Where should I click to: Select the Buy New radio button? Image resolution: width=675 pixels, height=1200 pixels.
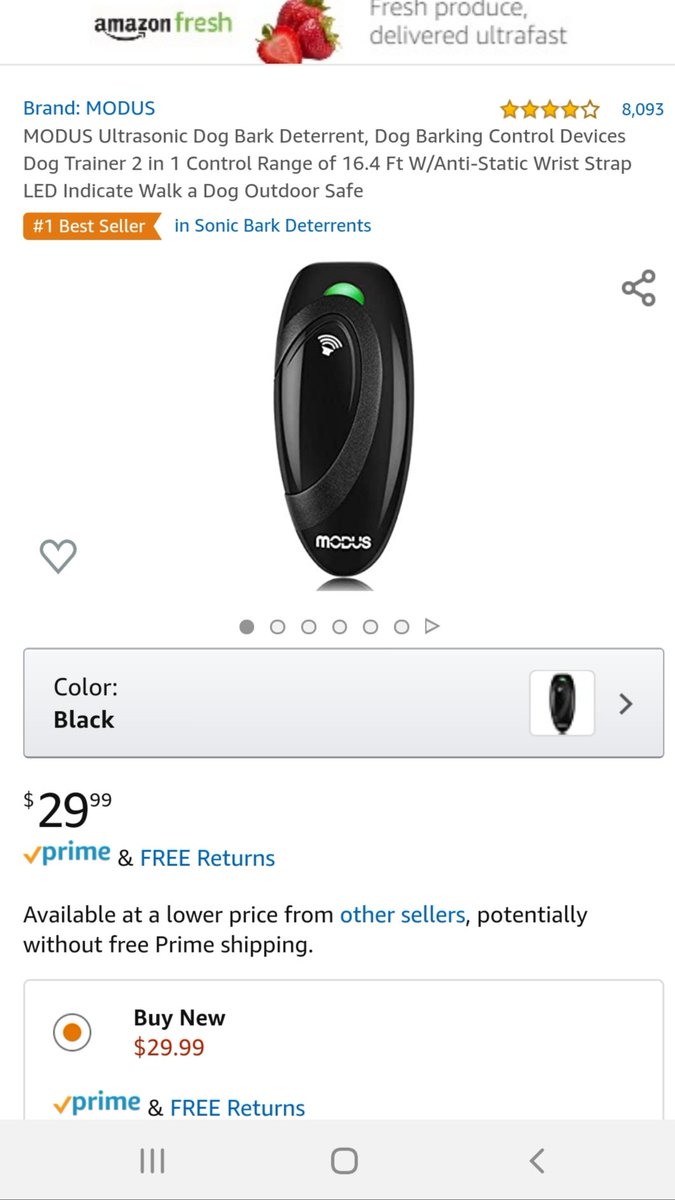click(72, 1032)
